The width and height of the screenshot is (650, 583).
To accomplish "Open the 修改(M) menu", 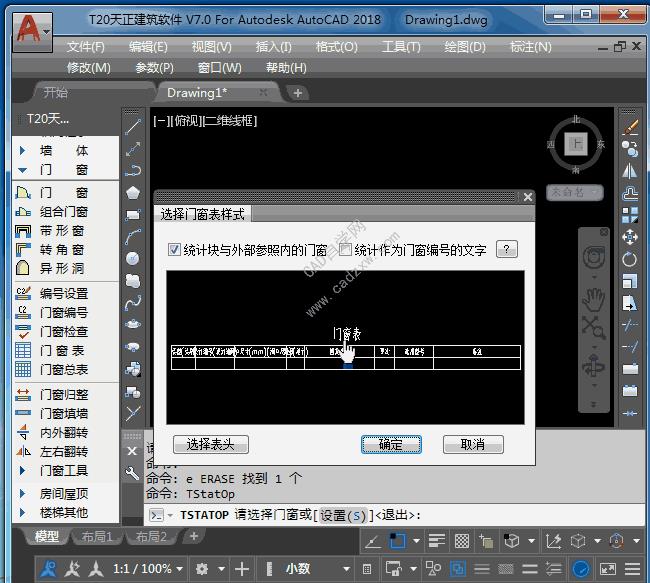I will click(89, 67).
